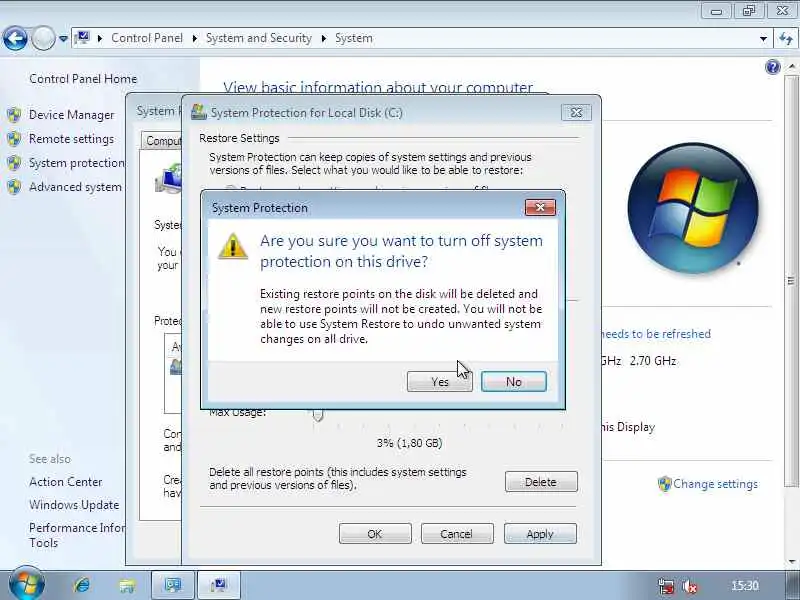This screenshot has height=600, width=800.
Task: Minimize the Control Panel window
Action: coord(716,10)
